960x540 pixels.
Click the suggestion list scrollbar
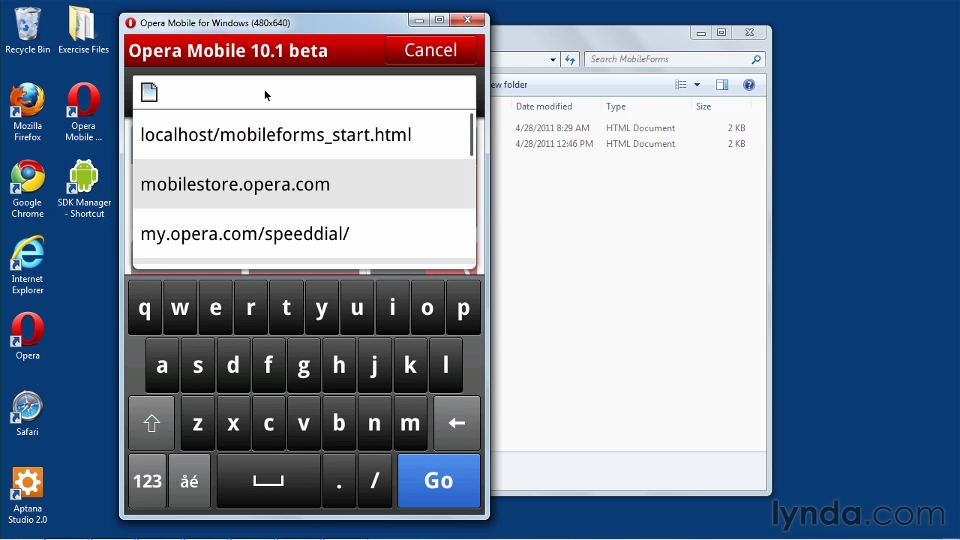tap(471, 135)
